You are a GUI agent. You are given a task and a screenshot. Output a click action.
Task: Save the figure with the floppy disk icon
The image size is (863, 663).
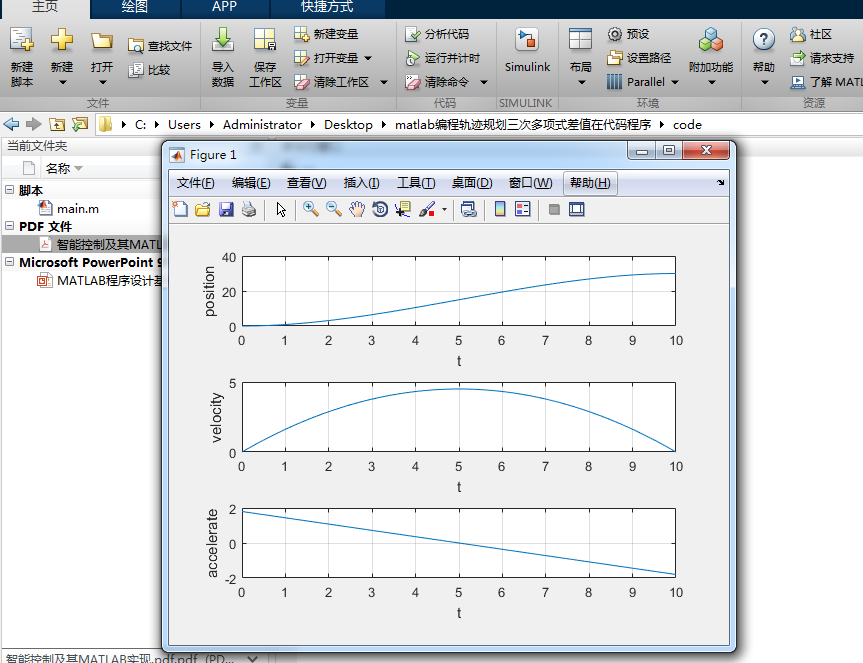pyautogui.click(x=226, y=210)
